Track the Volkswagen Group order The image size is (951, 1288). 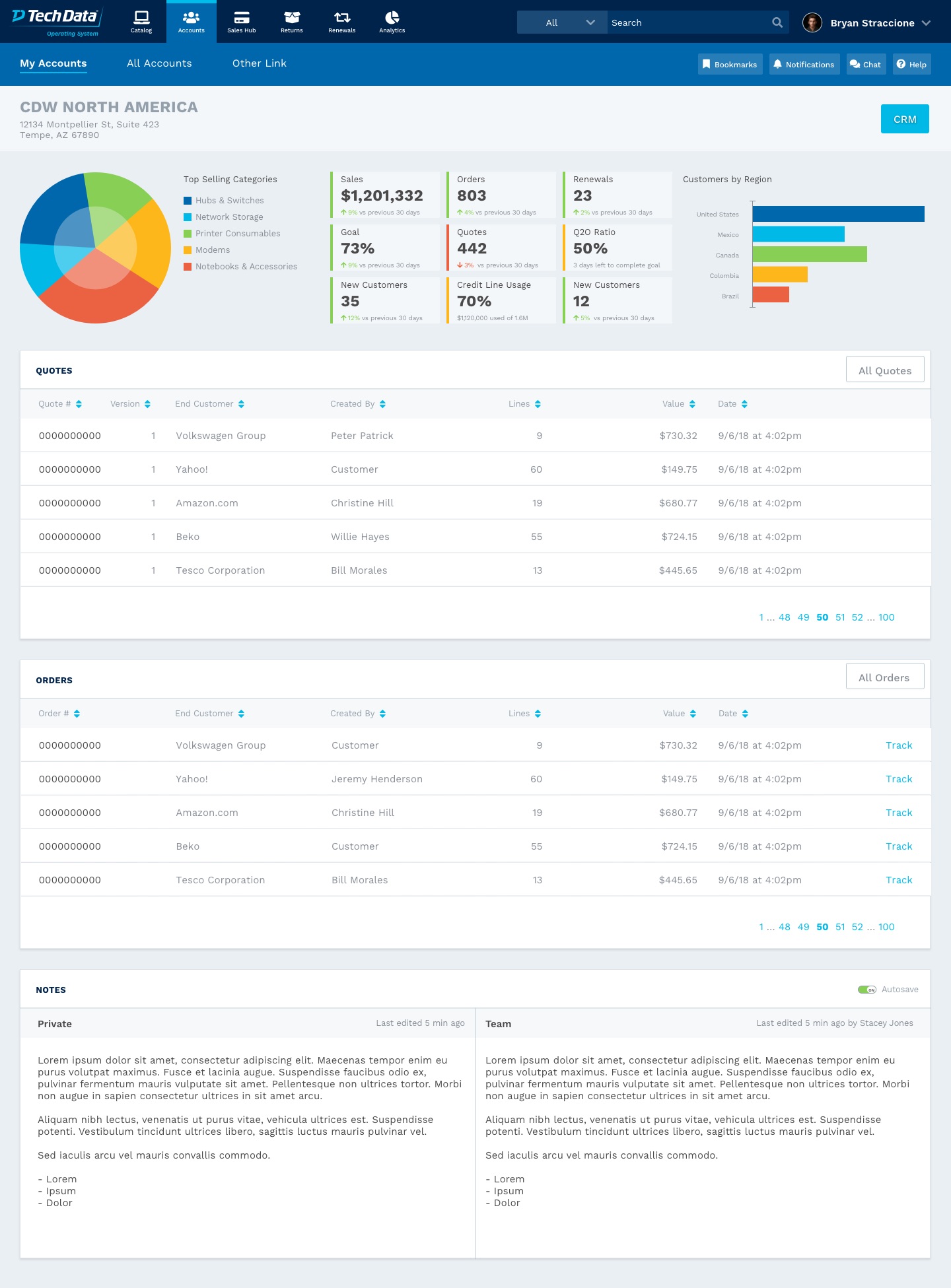pos(899,745)
